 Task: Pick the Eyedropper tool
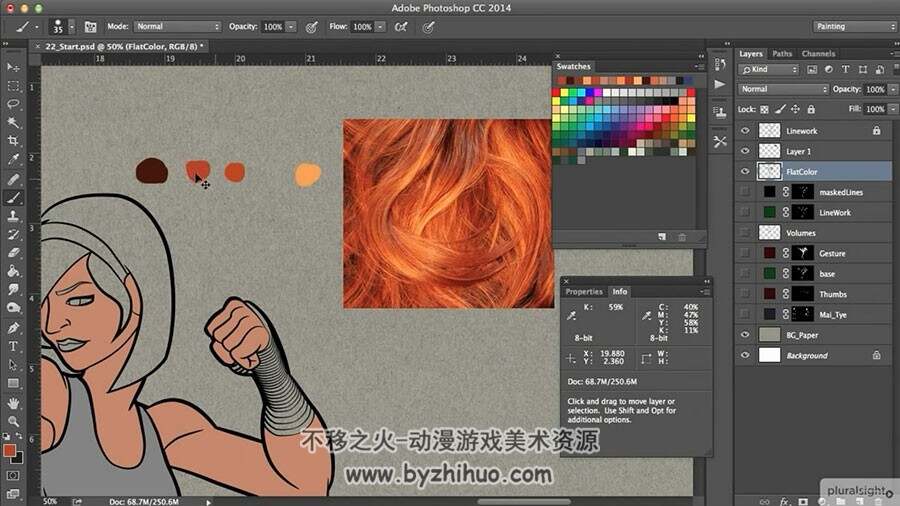(x=13, y=159)
